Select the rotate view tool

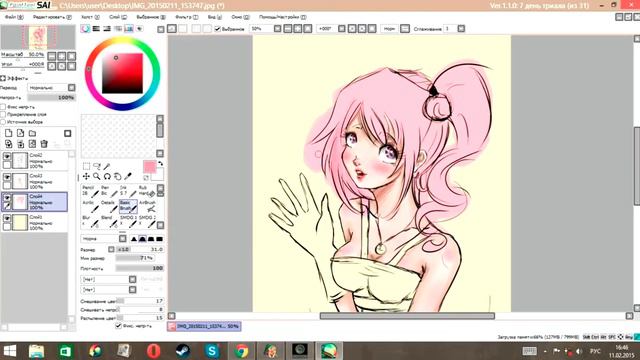[x=107, y=176]
